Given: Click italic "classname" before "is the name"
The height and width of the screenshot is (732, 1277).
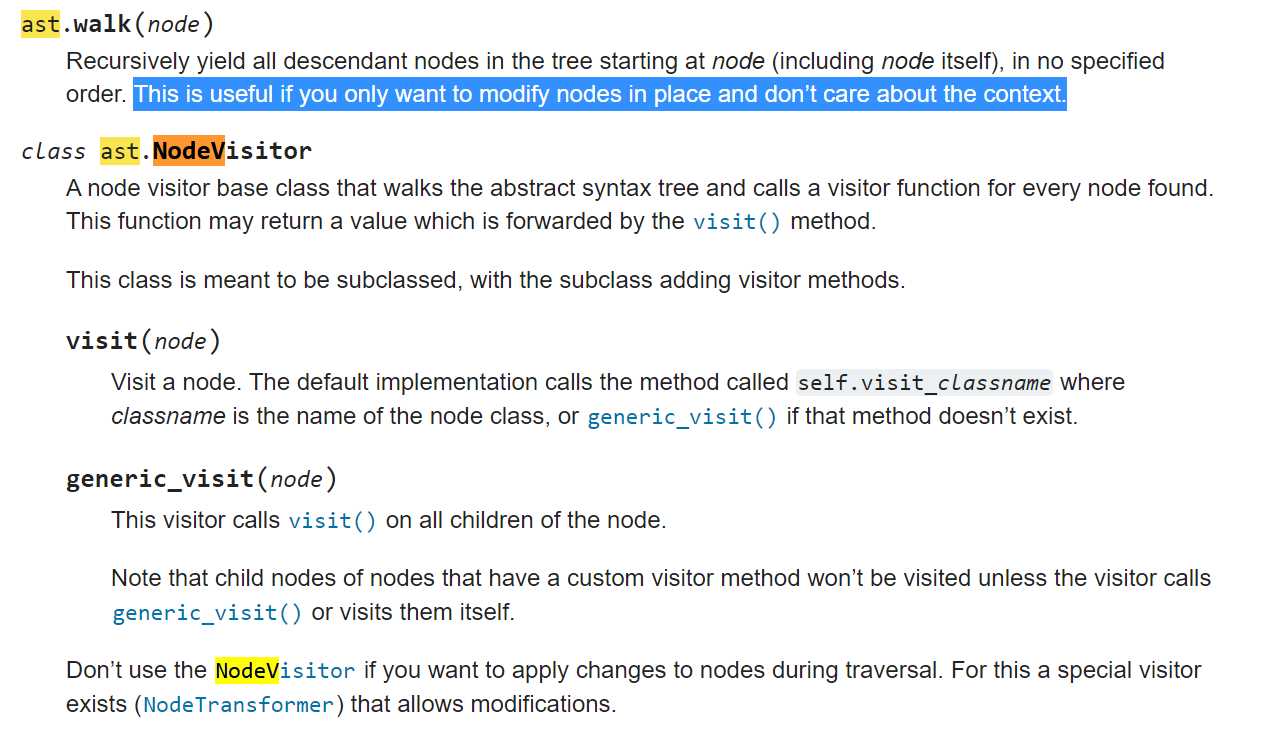Looking at the screenshot, I should point(168,416).
